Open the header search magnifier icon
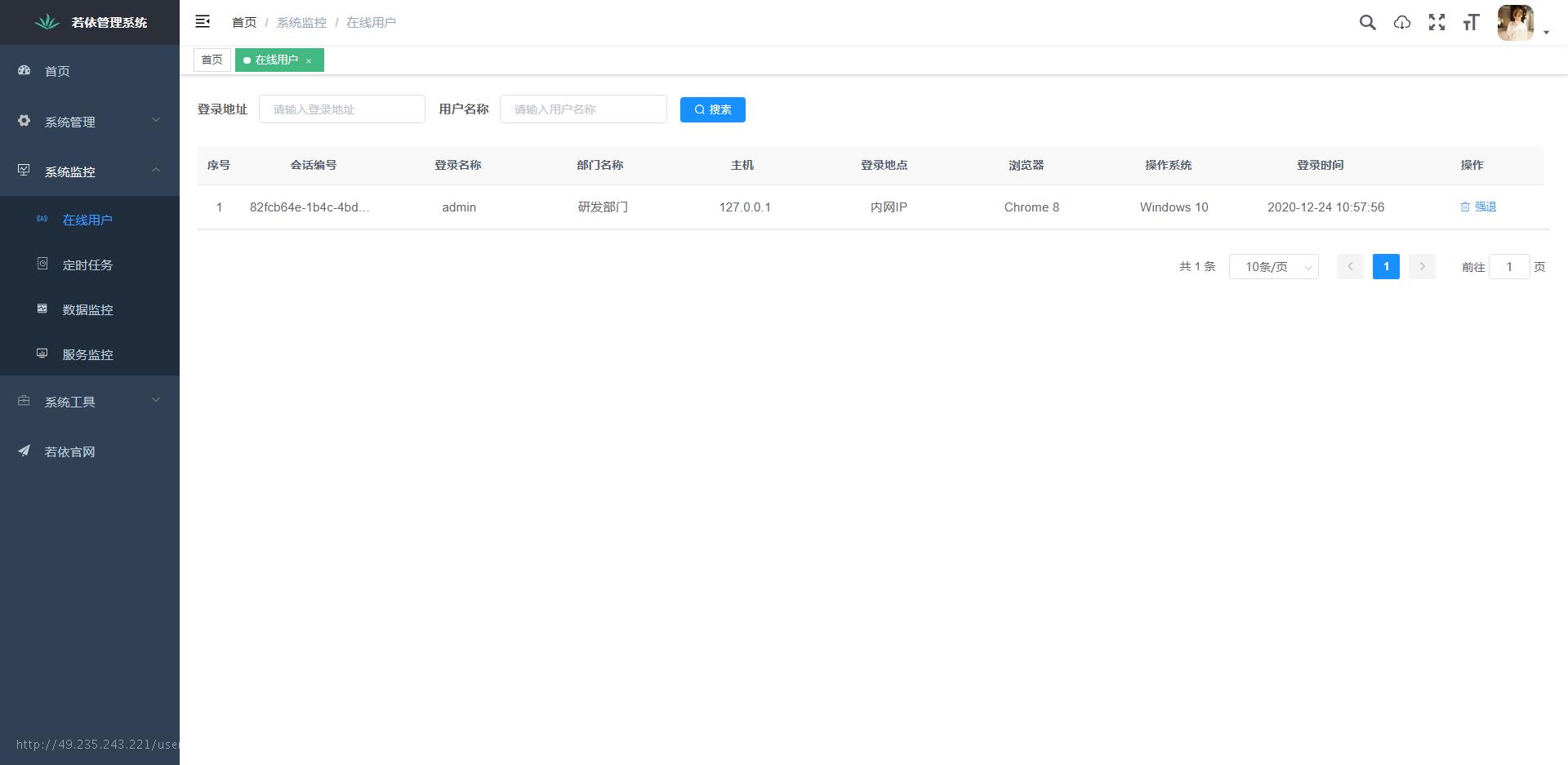 [x=1367, y=23]
